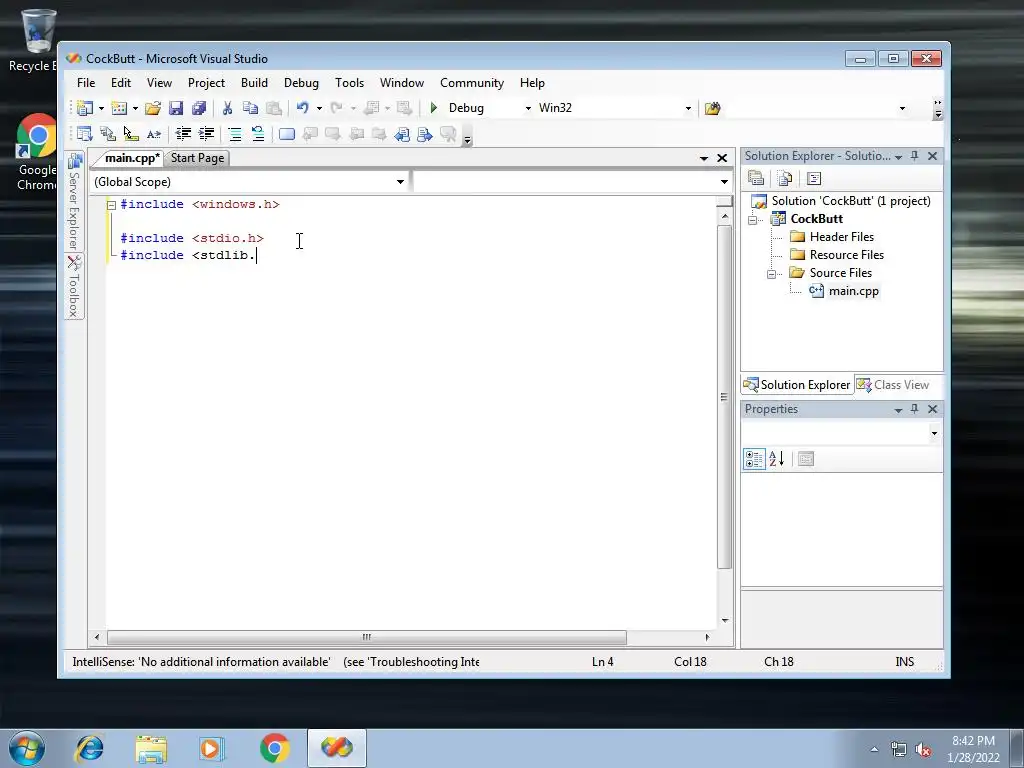Open the Build menu
The width and height of the screenshot is (1024, 768).
[x=254, y=83]
